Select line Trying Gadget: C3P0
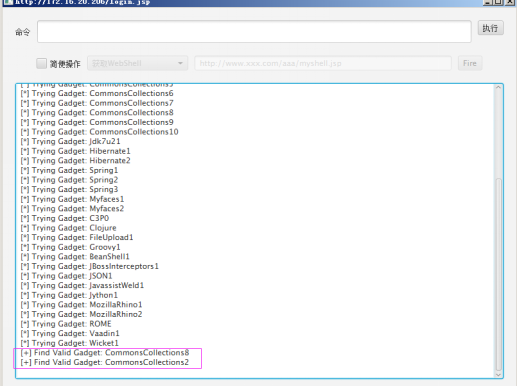Viewport: 517px width, 387px height. point(65,218)
